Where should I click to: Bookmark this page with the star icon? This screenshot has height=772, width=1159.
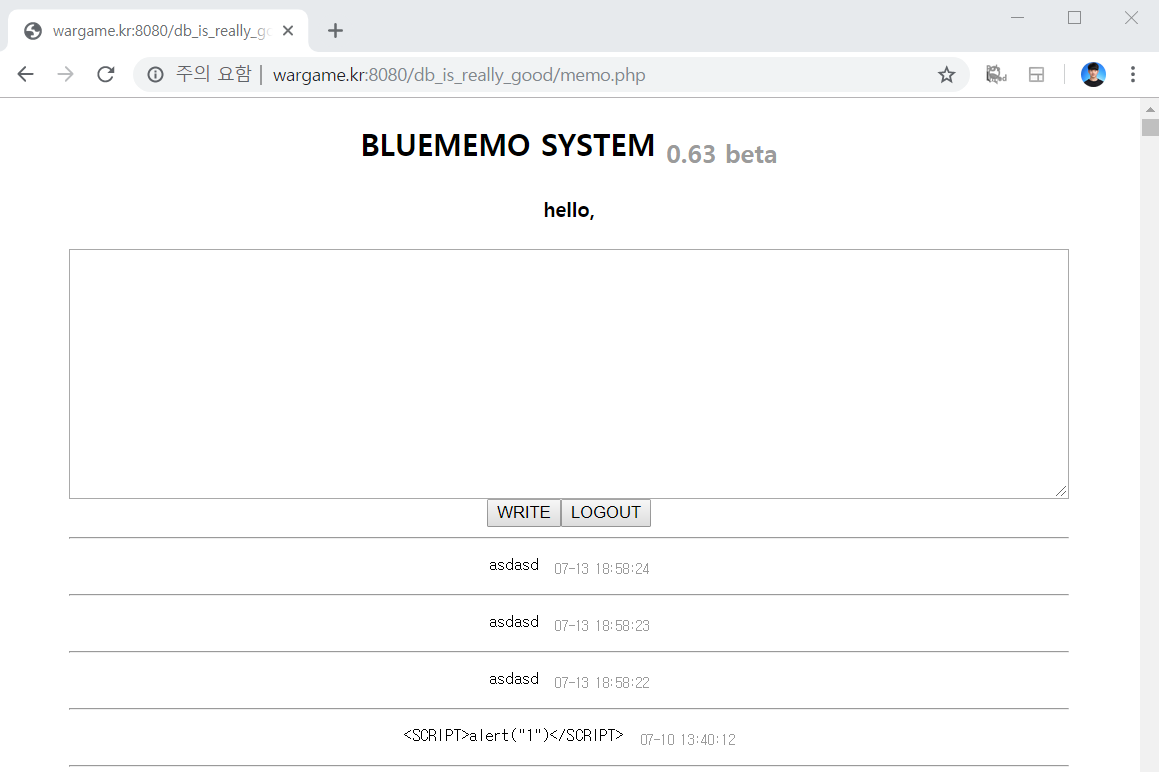(946, 75)
